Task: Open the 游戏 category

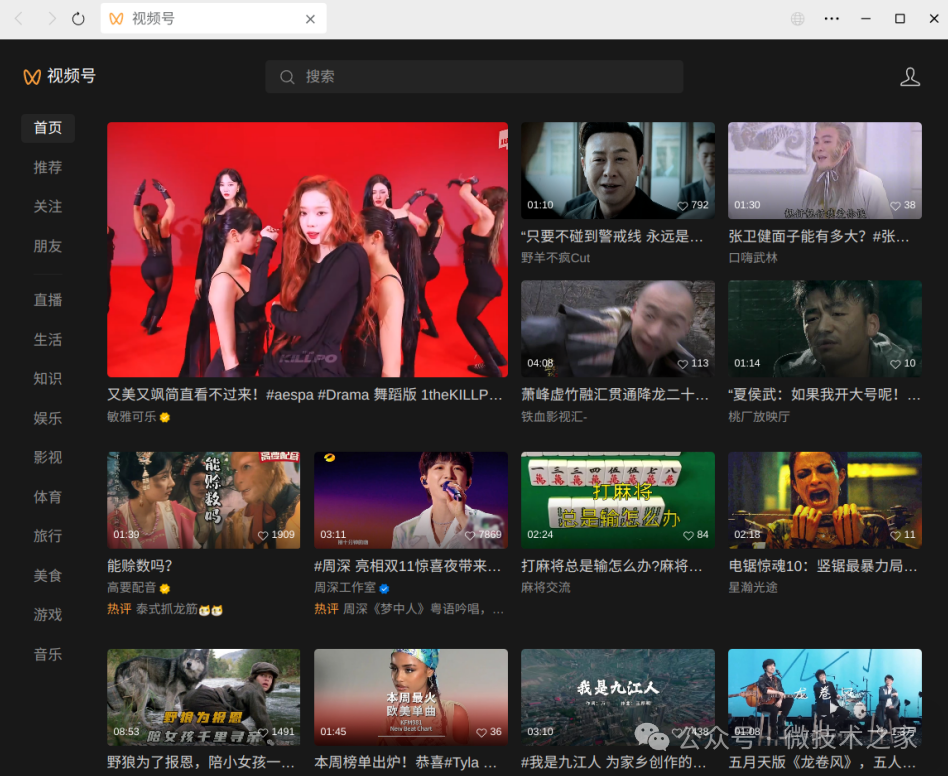Action: coord(48,615)
